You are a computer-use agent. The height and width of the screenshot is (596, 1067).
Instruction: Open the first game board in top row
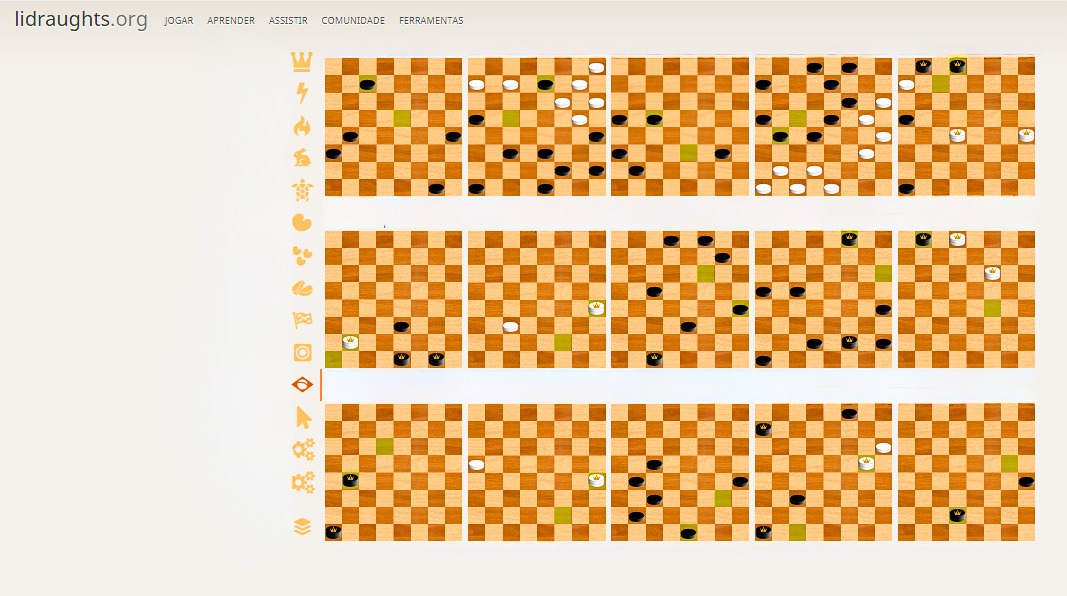(393, 127)
